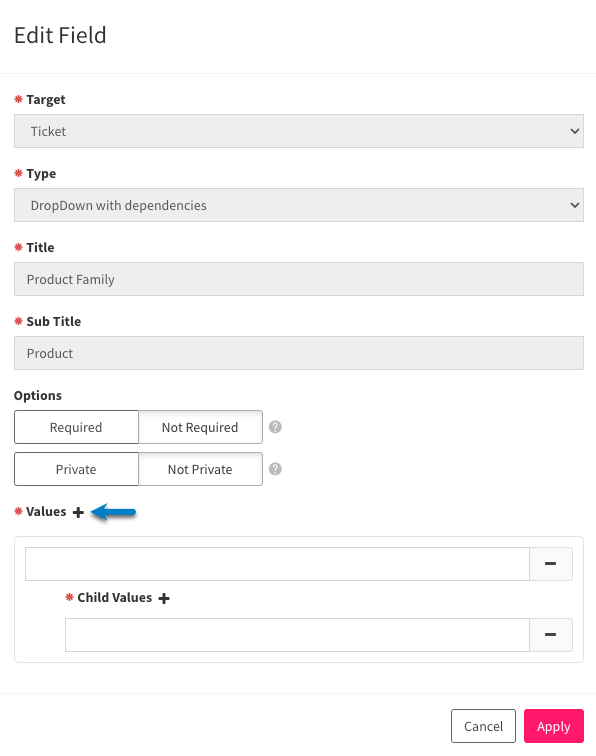596x756 pixels.
Task: Click the Sub Title label
Action: coord(54,322)
